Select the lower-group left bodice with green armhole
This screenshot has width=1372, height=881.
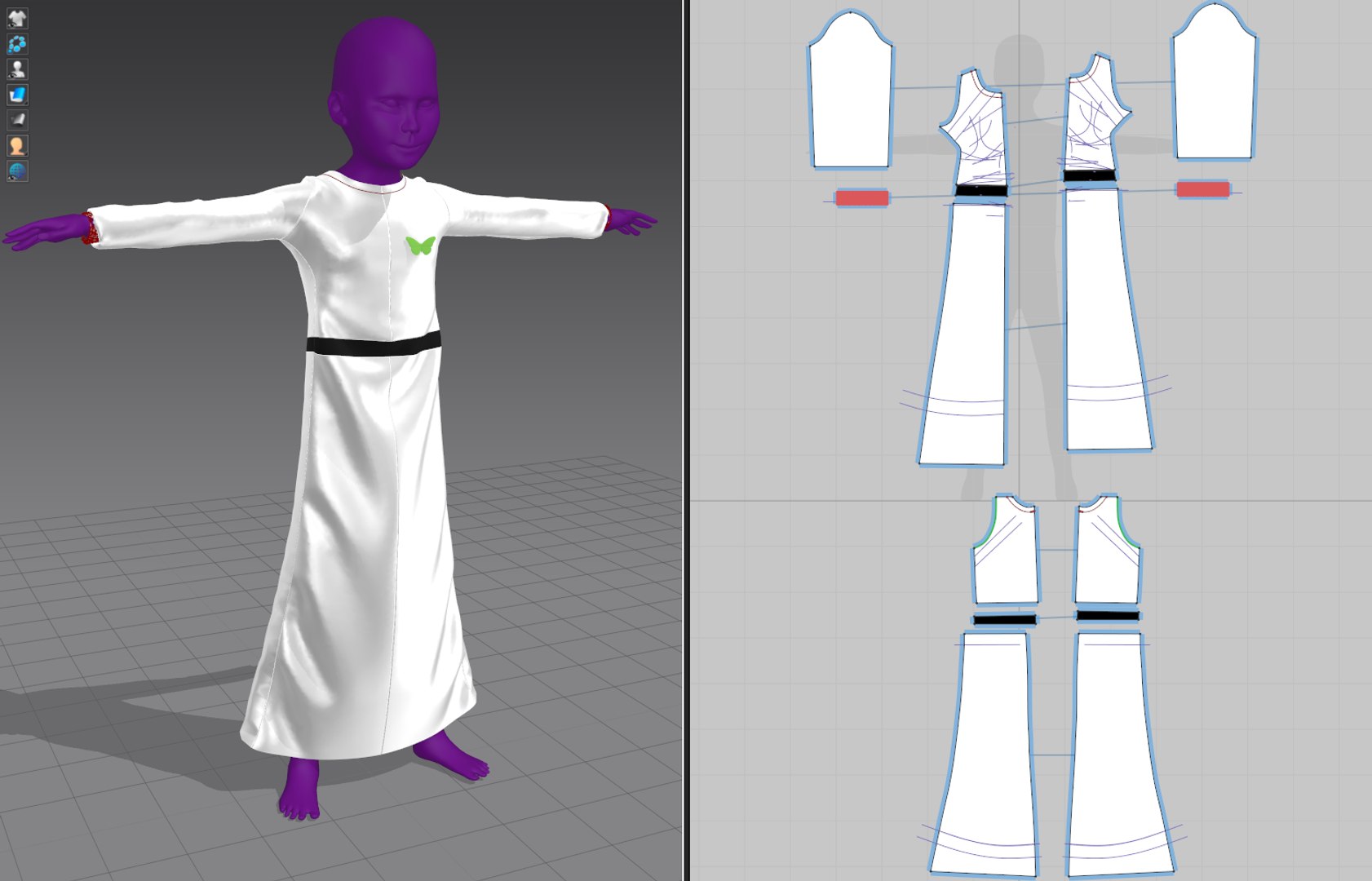[1007, 555]
